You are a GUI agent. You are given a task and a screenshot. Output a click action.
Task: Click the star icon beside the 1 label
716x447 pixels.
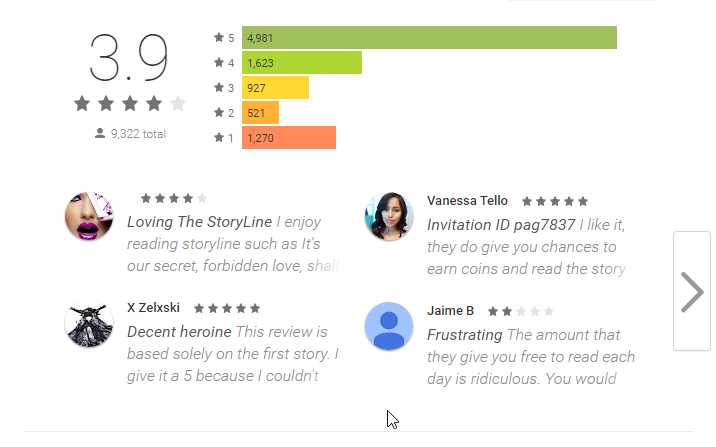218,138
